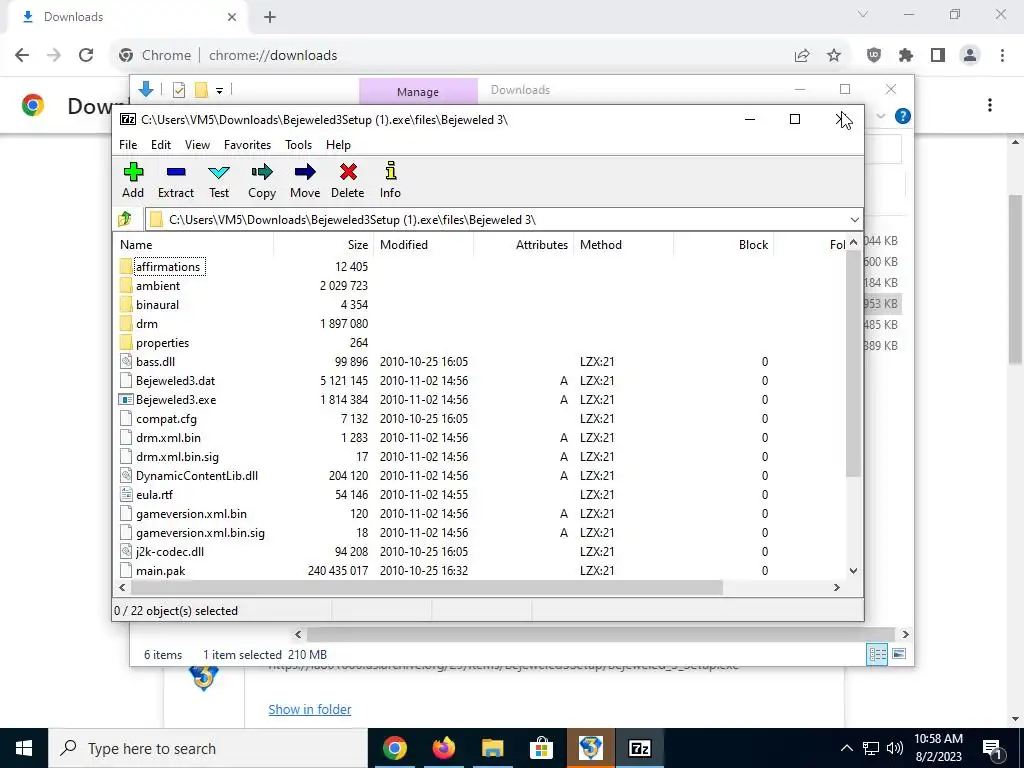Go up one folder level in 7-Zip
The image size is (1024, 768).
(125, 219)
